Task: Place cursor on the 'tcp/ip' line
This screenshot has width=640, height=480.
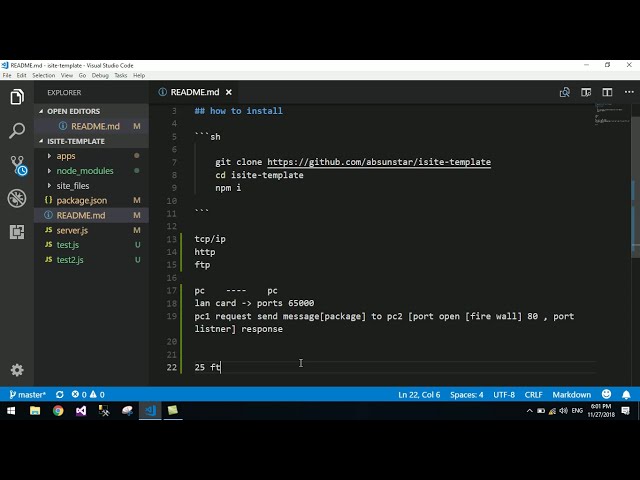Action: coord(210,239)
